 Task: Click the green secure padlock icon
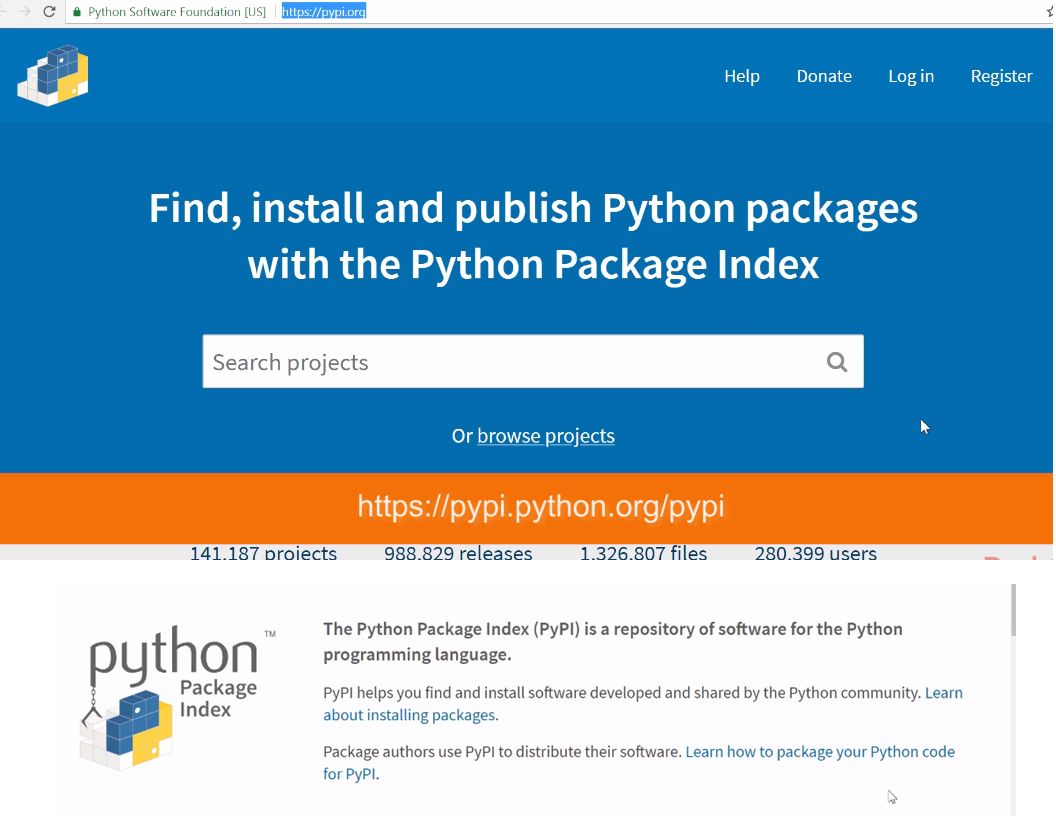coord(77,11)
